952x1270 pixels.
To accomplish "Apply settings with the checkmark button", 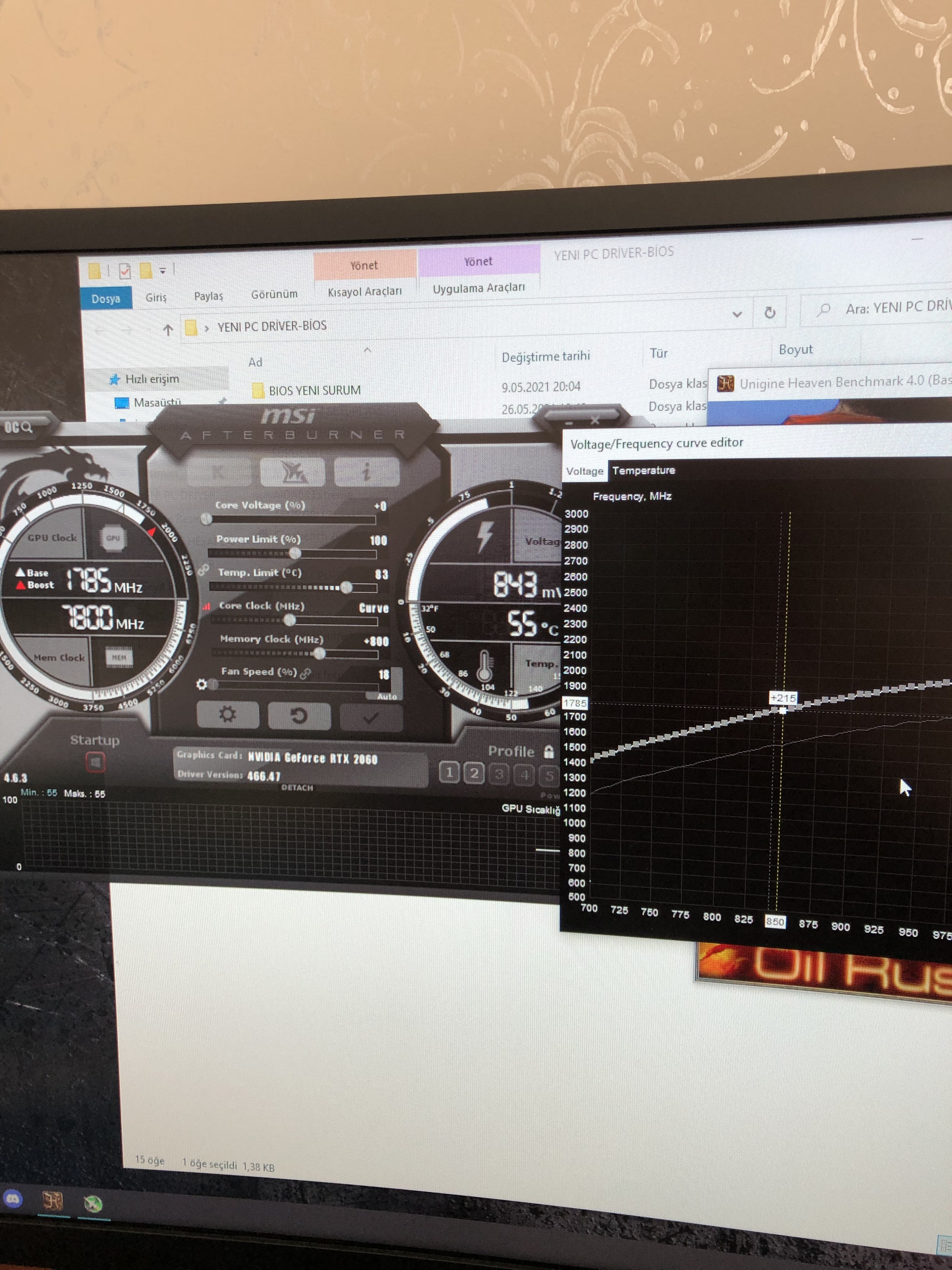I will click(x=371, y=718).
